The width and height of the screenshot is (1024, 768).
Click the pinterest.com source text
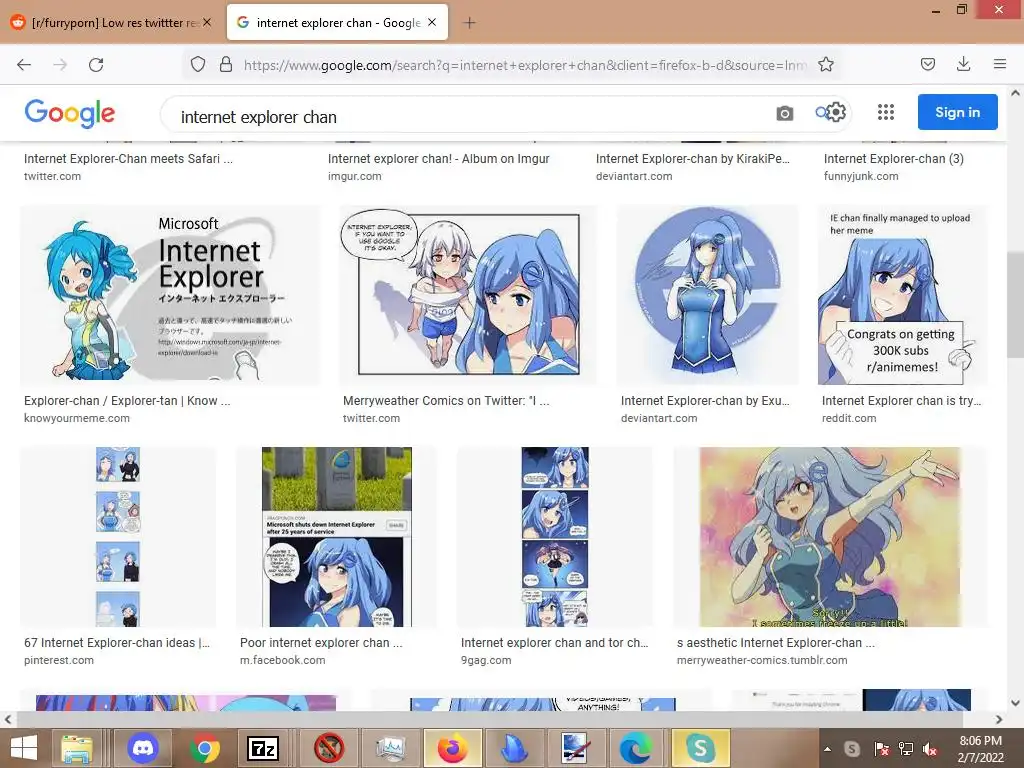(59, 660)
